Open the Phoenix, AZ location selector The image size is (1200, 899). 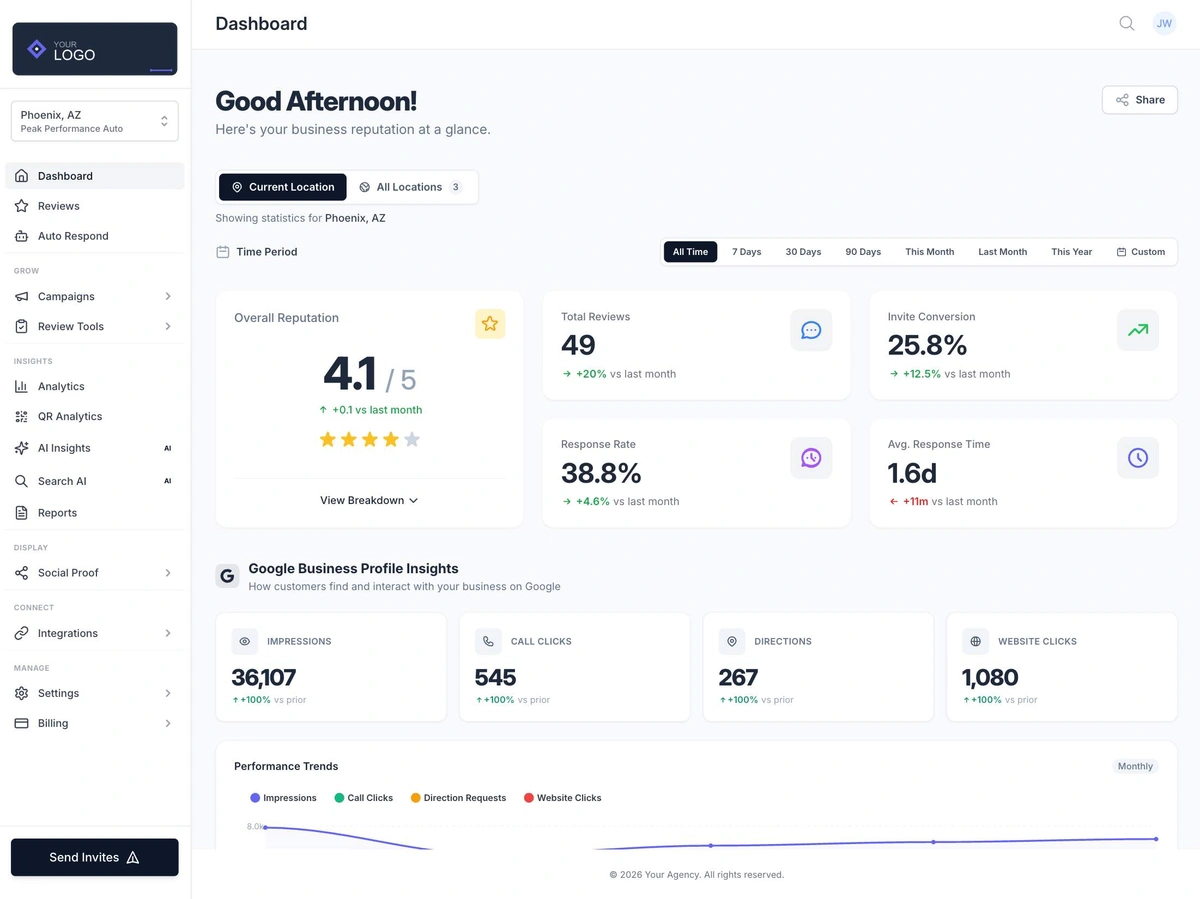tap(94, 120)
